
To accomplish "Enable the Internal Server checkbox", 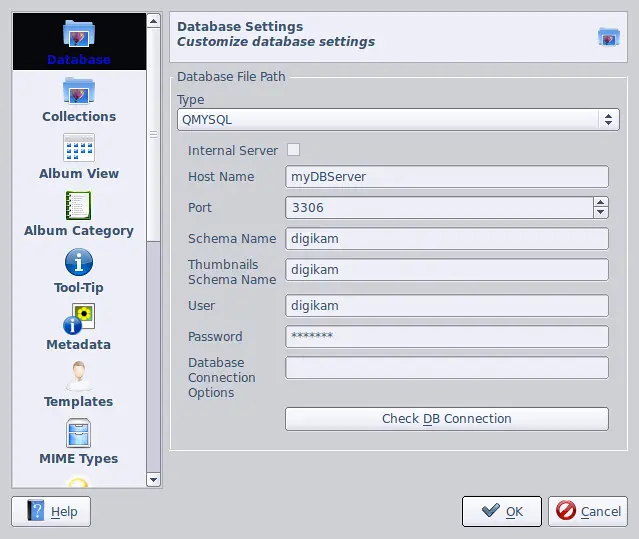I will pos(293,150).
